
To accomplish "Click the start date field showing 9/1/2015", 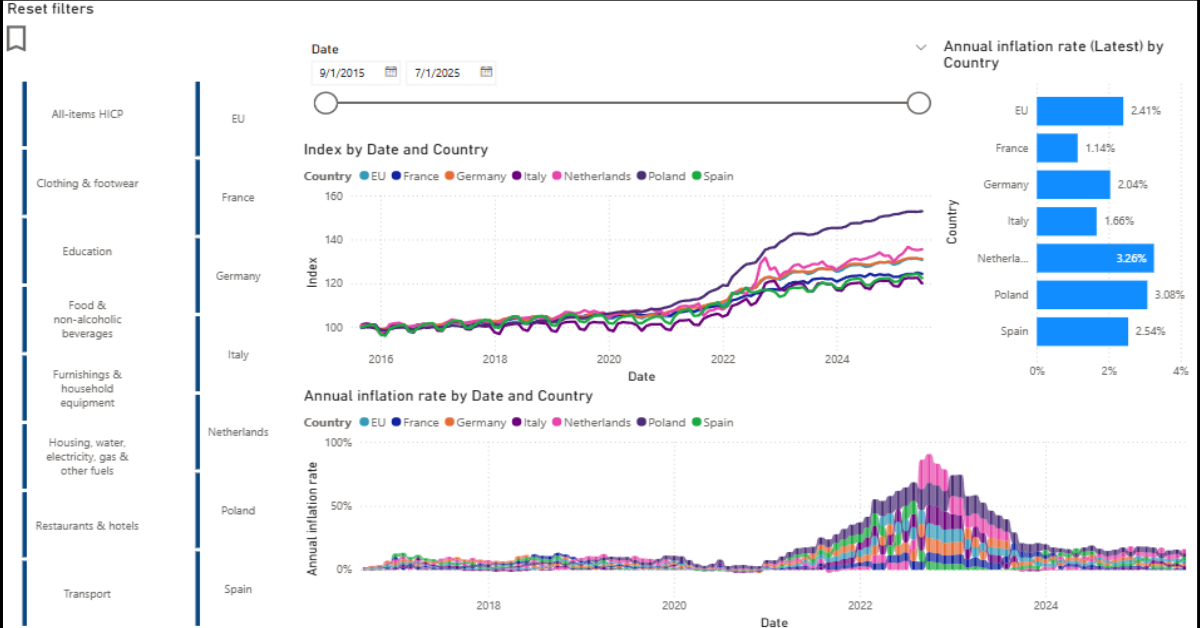I will (356, 73).
